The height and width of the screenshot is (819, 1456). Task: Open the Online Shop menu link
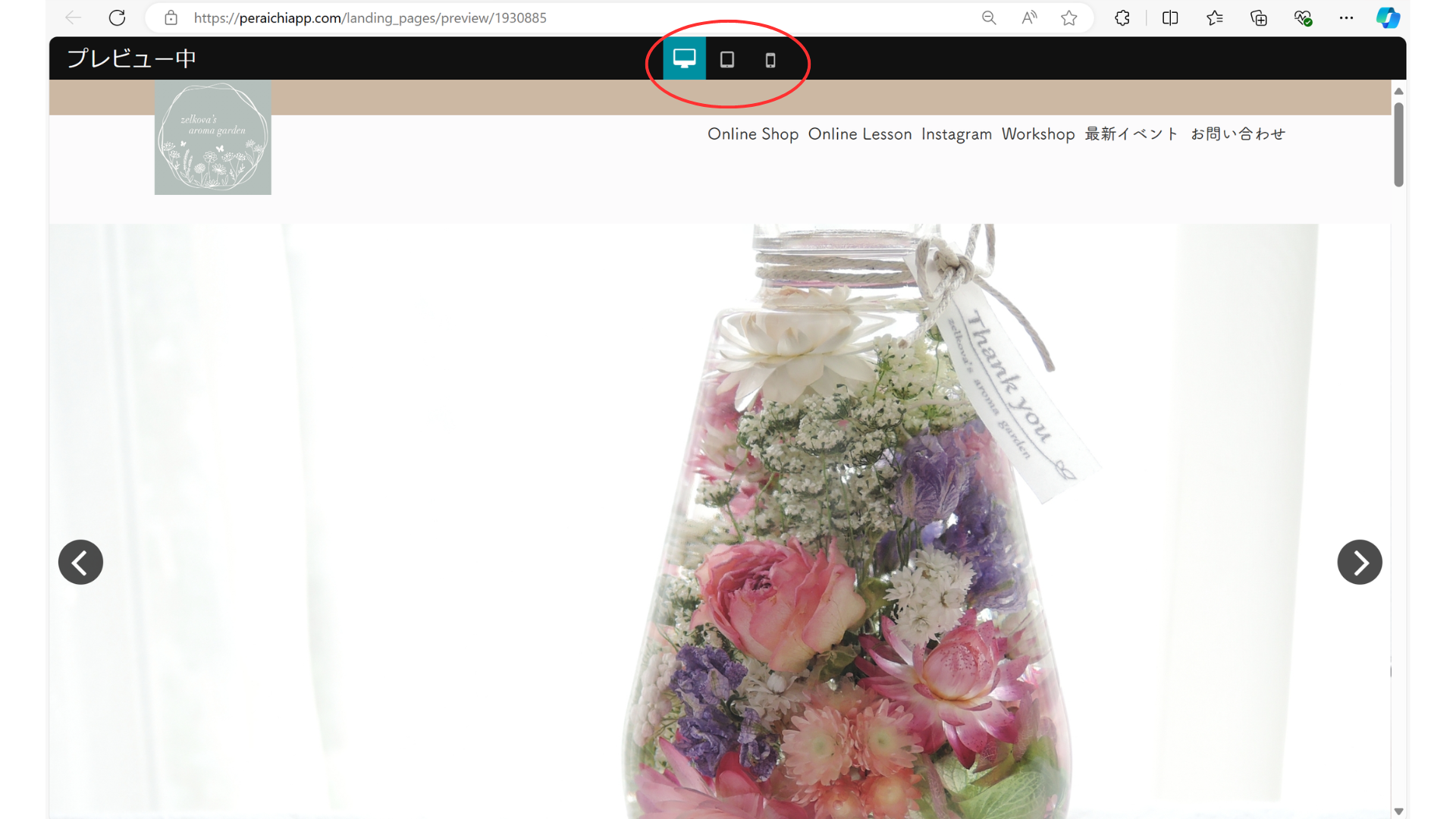point(752,134)
